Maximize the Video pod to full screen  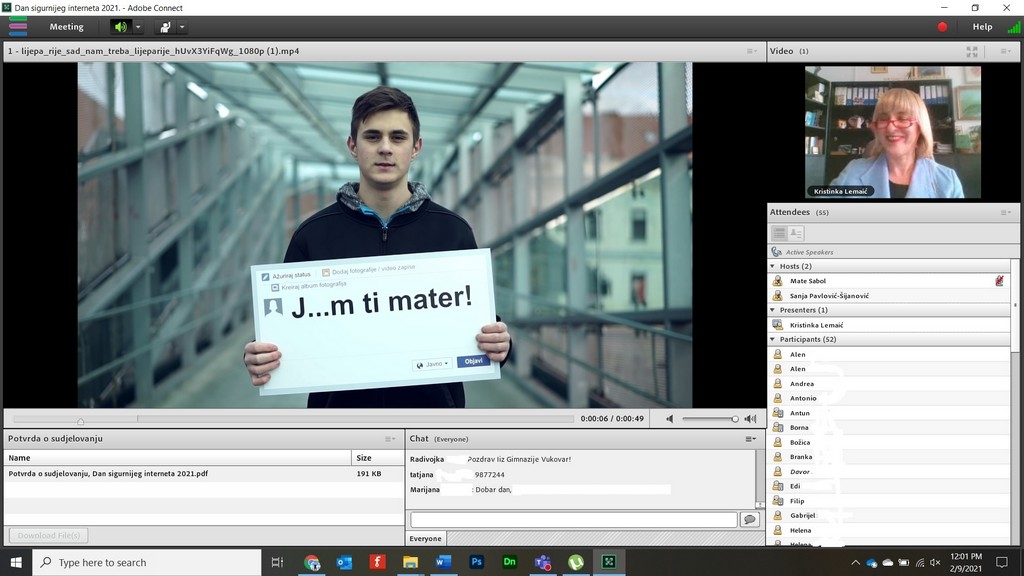point(972,51)
